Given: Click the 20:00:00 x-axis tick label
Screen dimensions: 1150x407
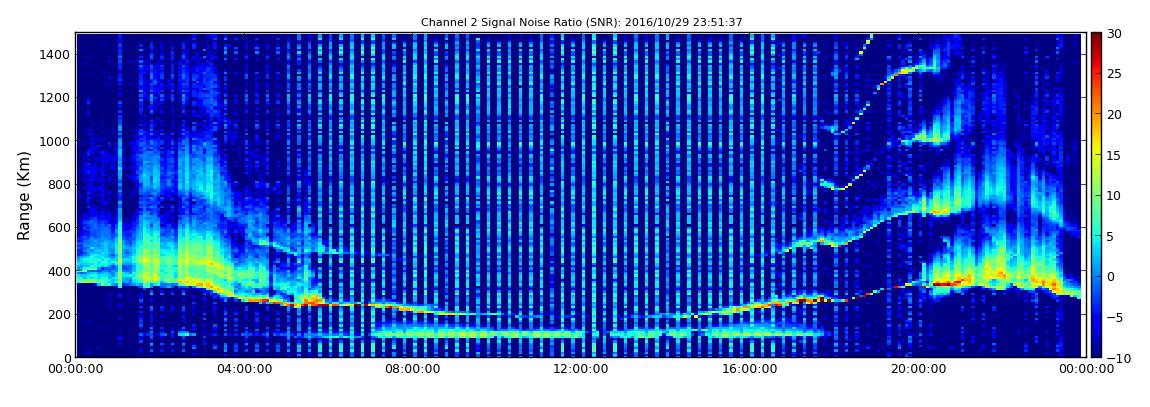Looking at the screenshot, I should (x=916, y=370).
